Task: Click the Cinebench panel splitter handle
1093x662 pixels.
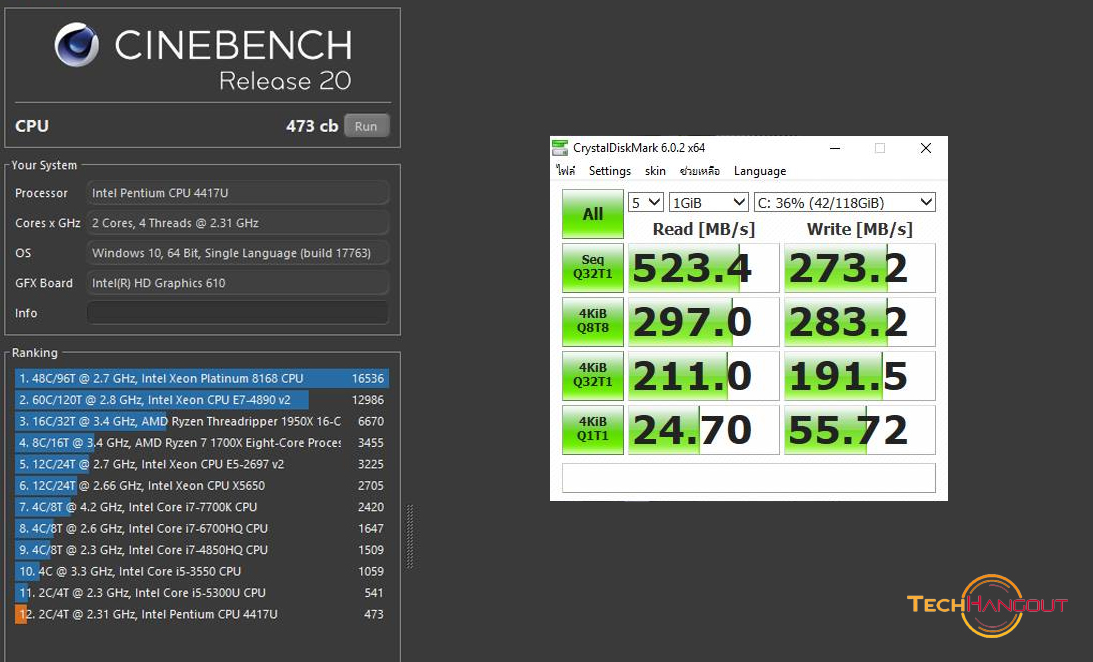Action: 410,537
